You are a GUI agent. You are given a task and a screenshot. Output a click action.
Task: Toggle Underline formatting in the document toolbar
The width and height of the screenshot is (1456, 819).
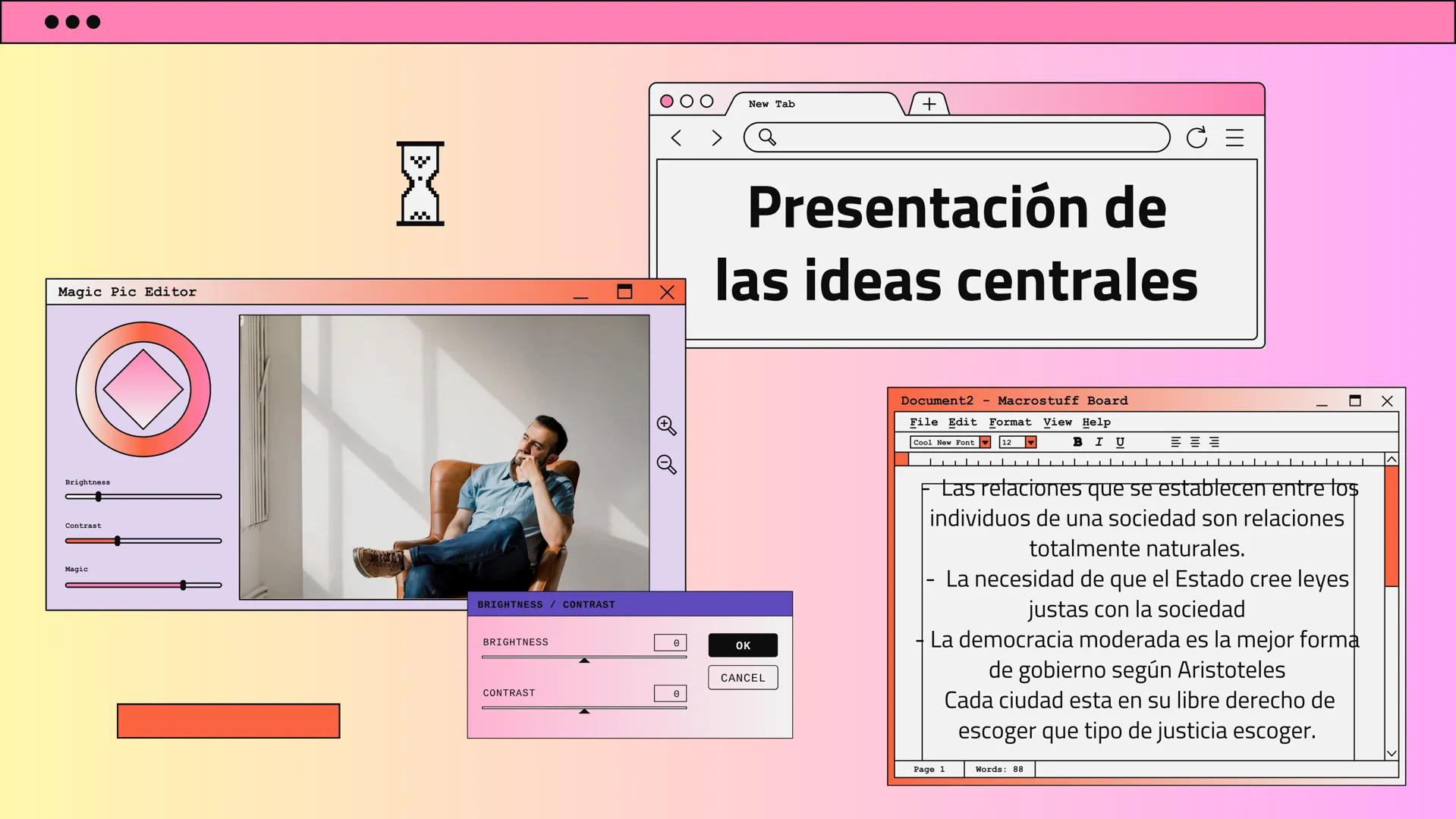[1120, 442]
